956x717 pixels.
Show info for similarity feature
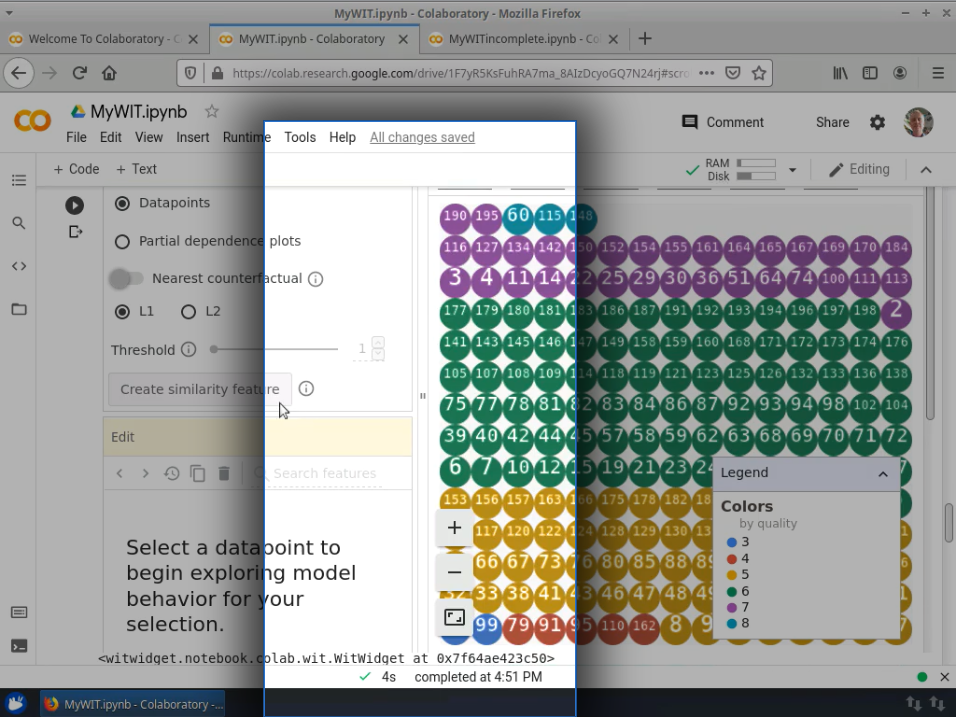point(306,388)
